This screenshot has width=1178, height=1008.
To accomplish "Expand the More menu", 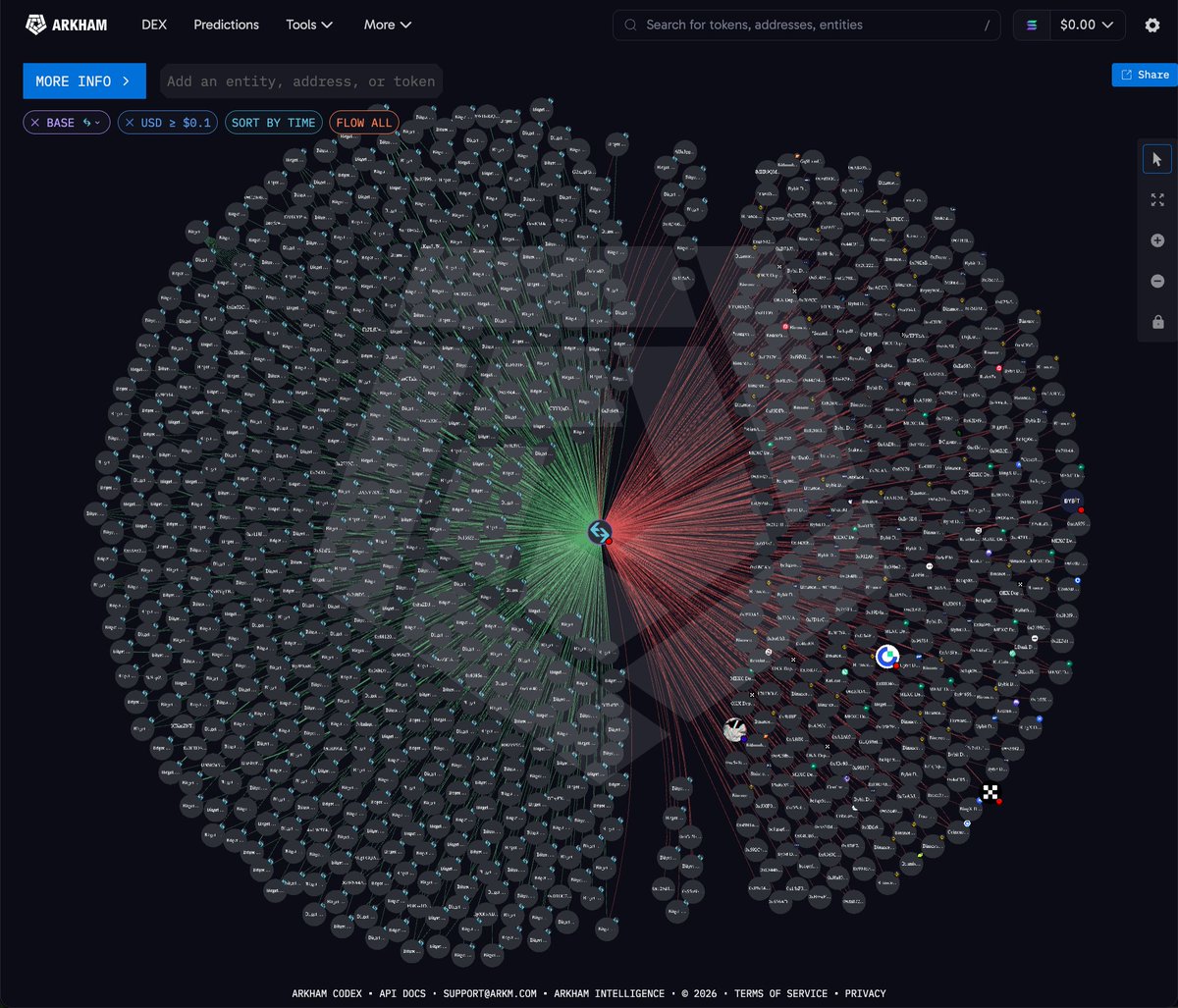I will point(388,25).
